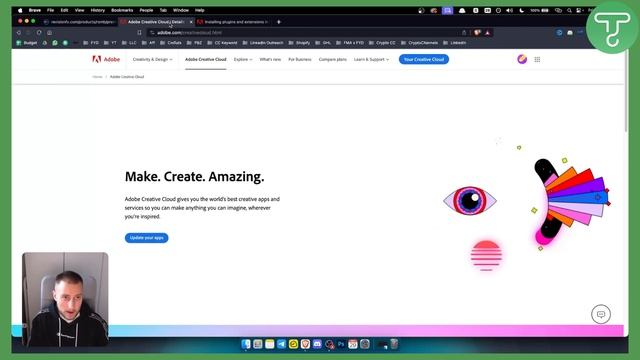The height and width of the screenshot is (360, 640).
Task: Click the Update your apps button
Action: (147, 238)
